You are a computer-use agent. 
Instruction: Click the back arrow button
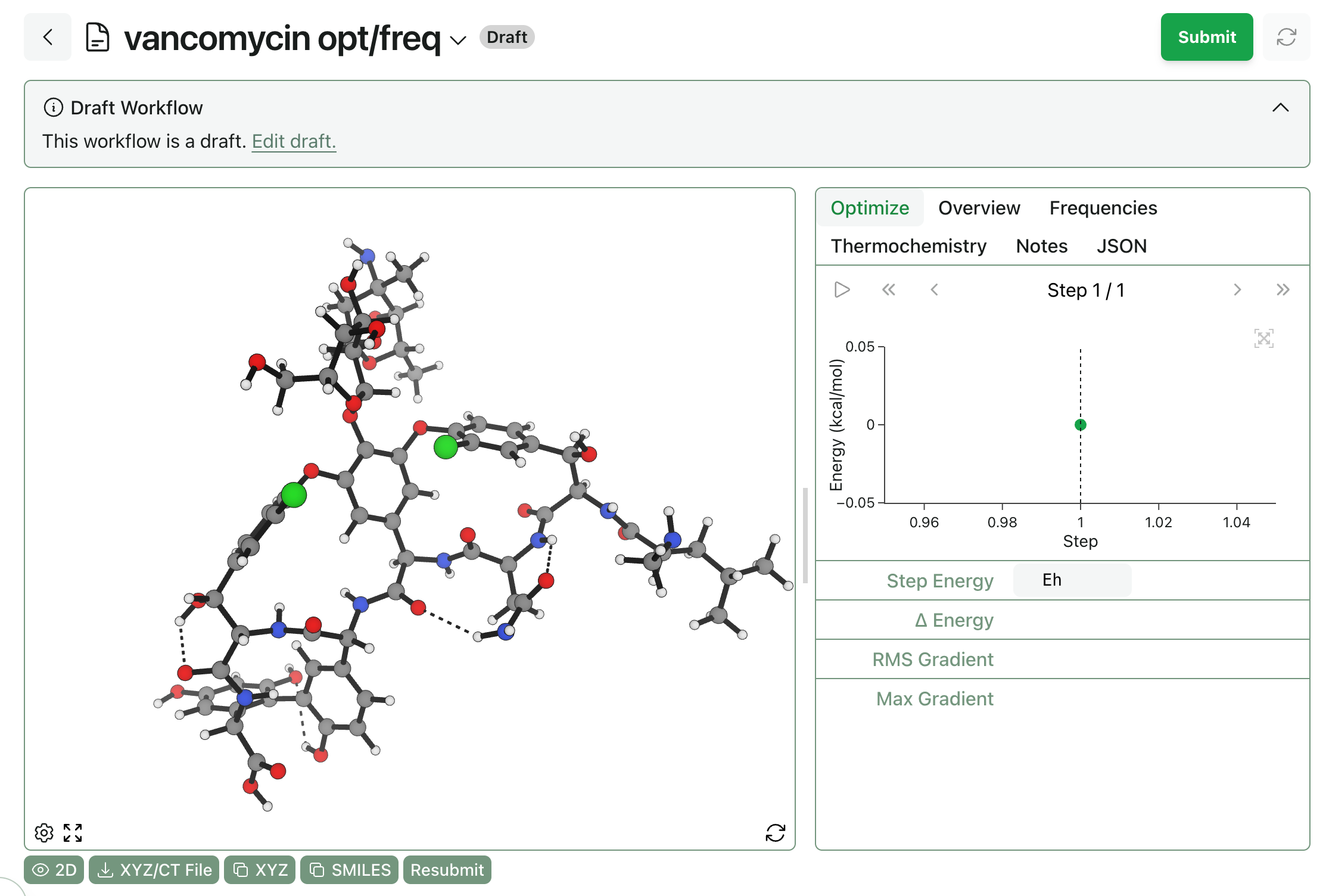[48, 37]
